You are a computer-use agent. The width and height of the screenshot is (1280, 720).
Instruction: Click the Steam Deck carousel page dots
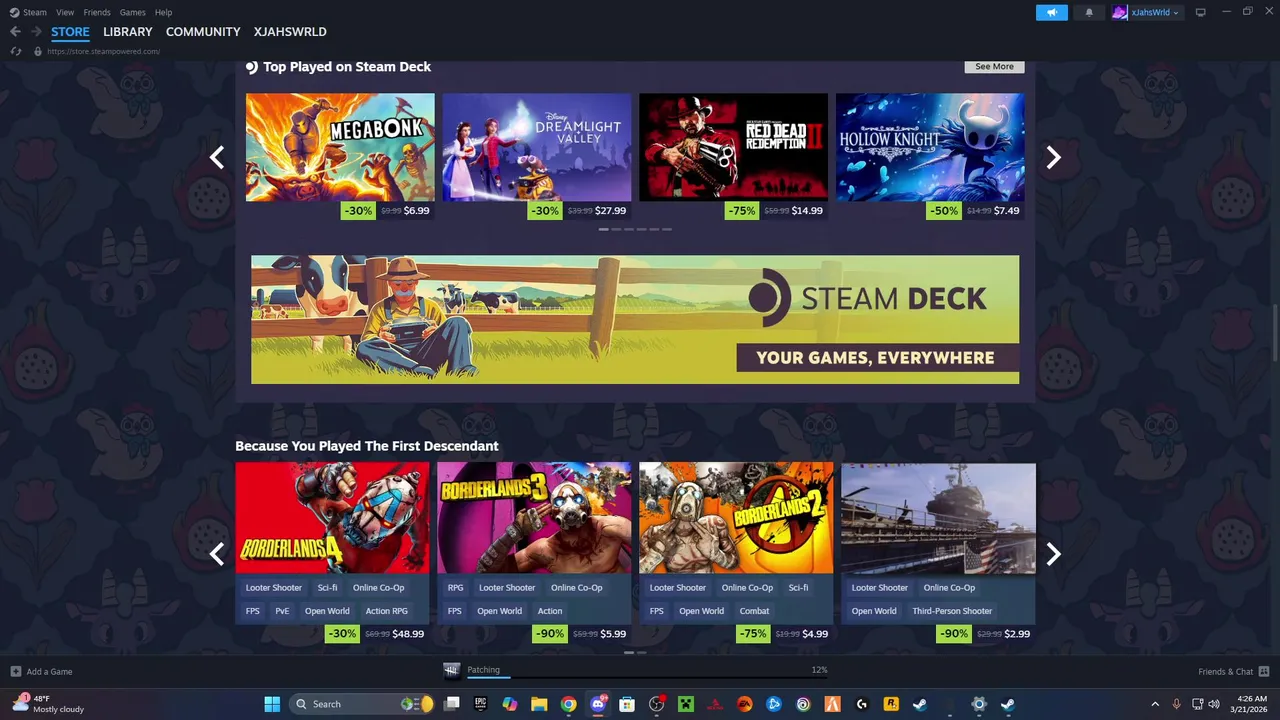pyautogui.click(x=635, y=229)
